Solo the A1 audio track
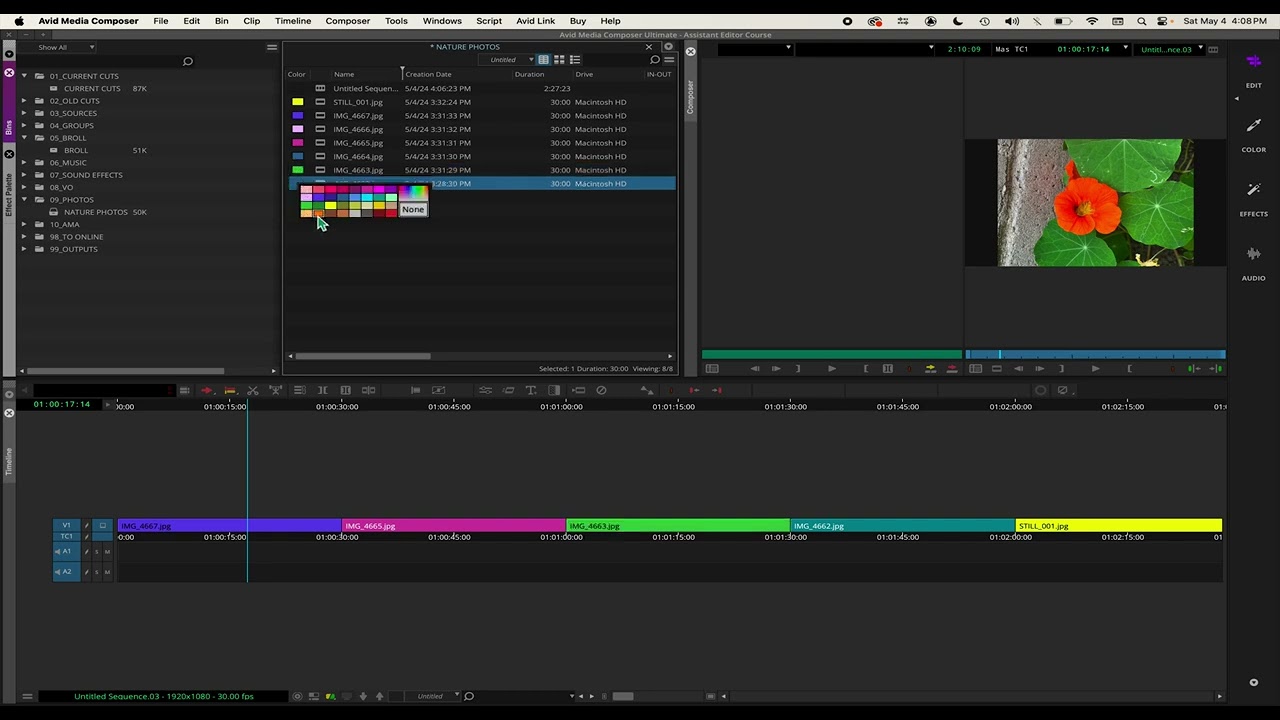Viewport: 1280px width, 720px height. point(97,552)
